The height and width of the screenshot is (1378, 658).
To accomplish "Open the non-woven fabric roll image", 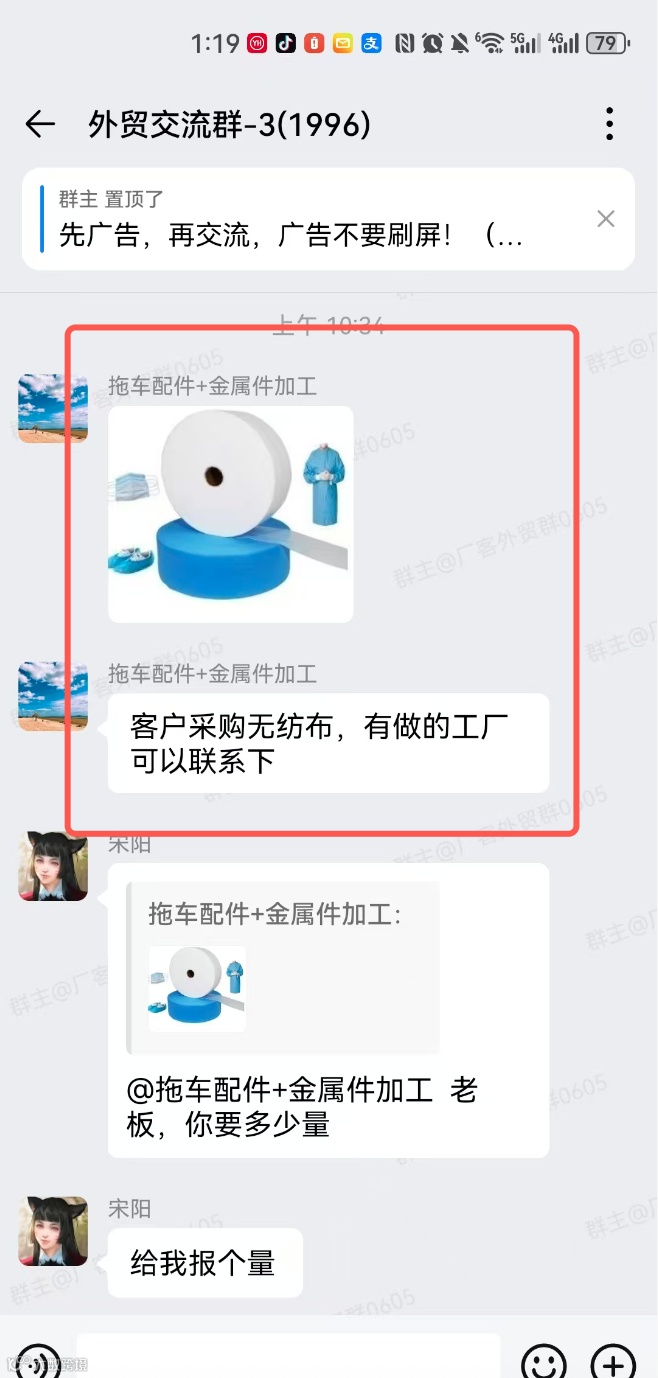I will 231,514.
